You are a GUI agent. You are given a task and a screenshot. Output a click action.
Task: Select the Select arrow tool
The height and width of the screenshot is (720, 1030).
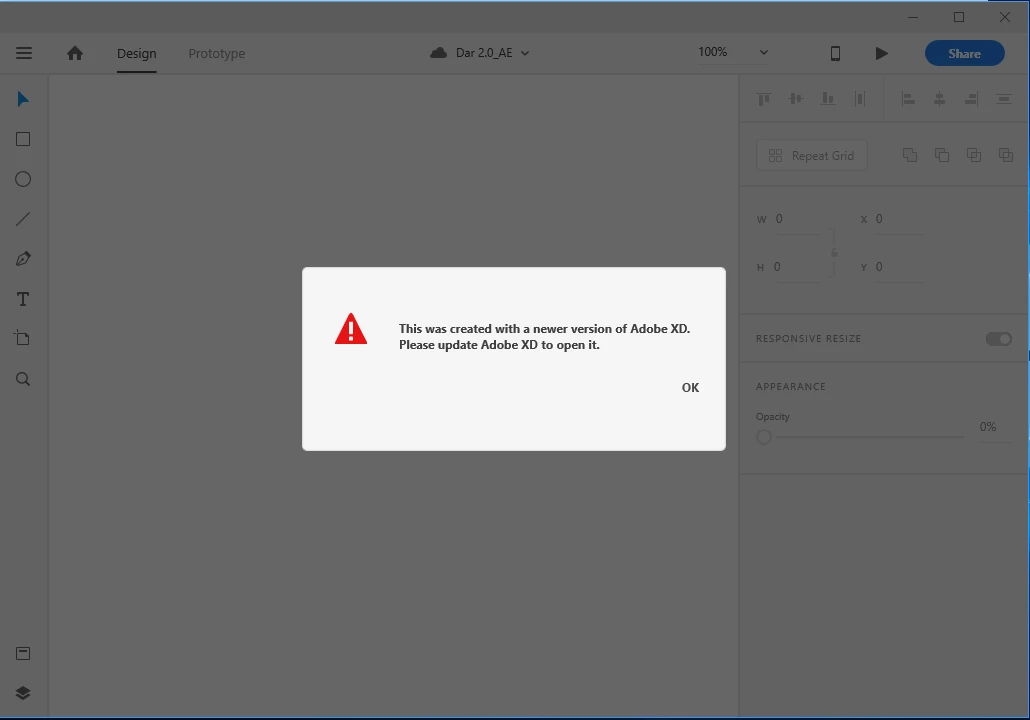[23, 99]
